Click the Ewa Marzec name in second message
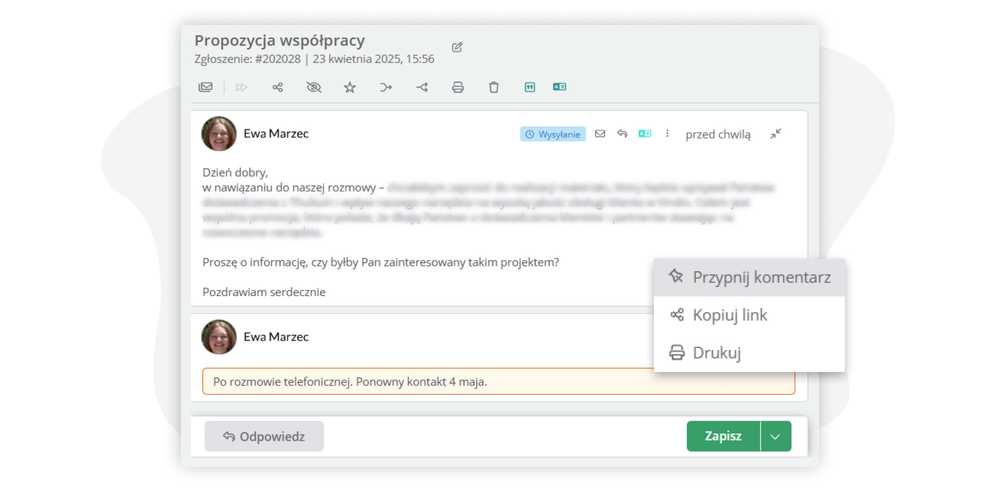 click(276, 336)
